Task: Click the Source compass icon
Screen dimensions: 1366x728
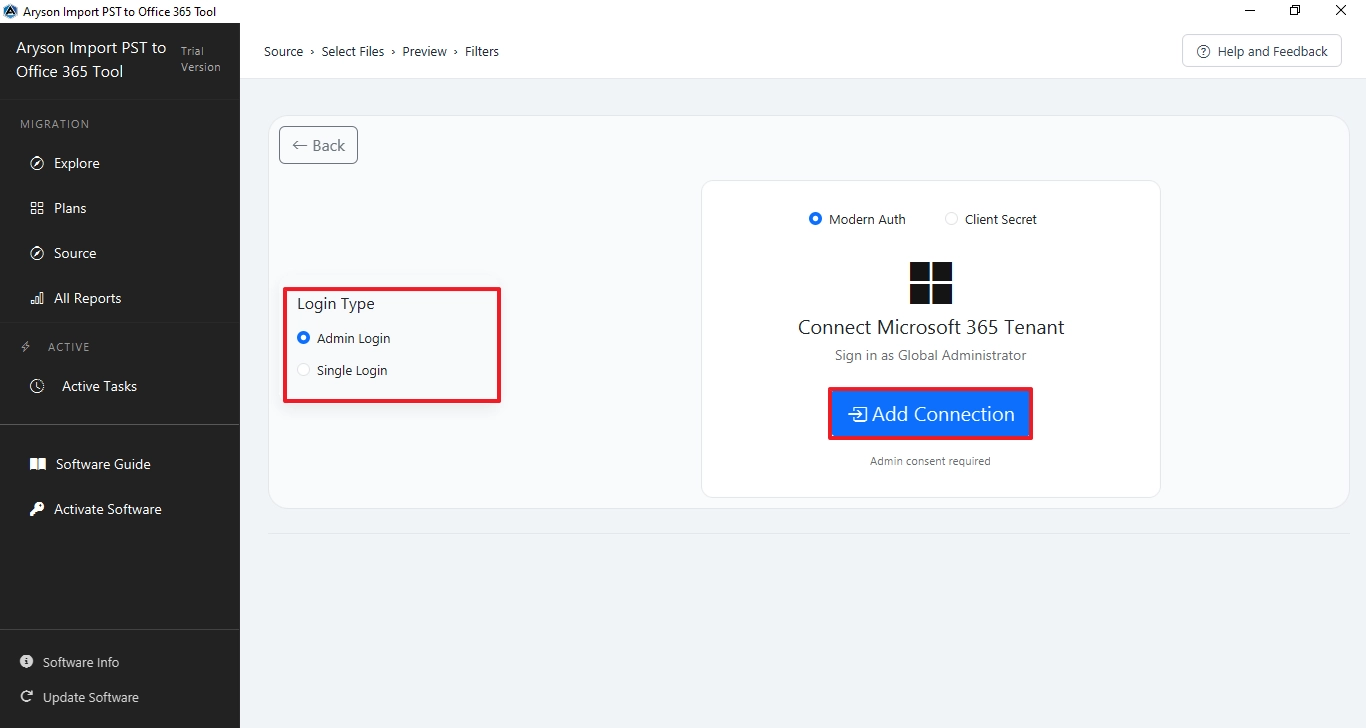Action: [37, 253]
